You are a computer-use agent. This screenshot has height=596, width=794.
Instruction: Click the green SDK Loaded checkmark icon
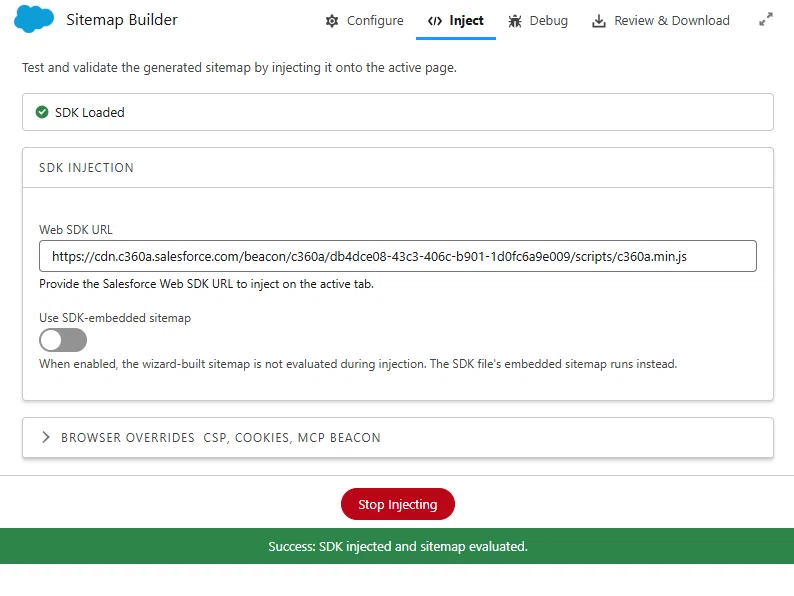(42, 112)
